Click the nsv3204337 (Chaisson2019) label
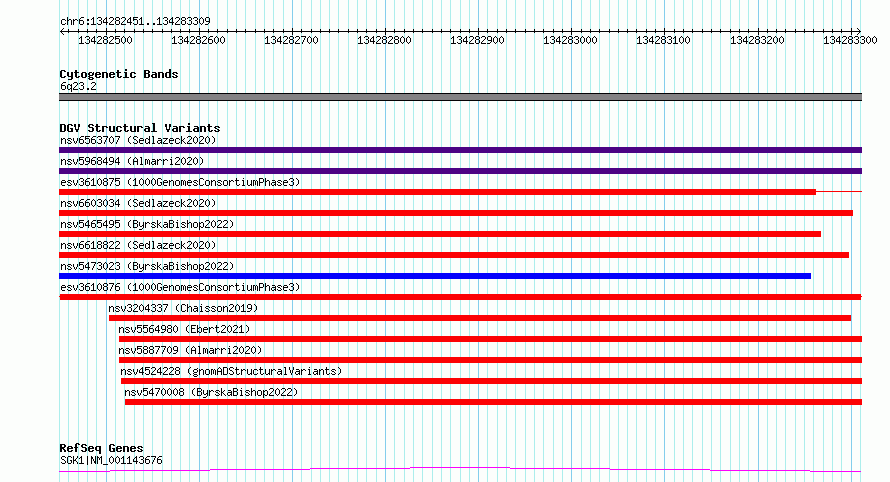 click(x=183, y=308)
